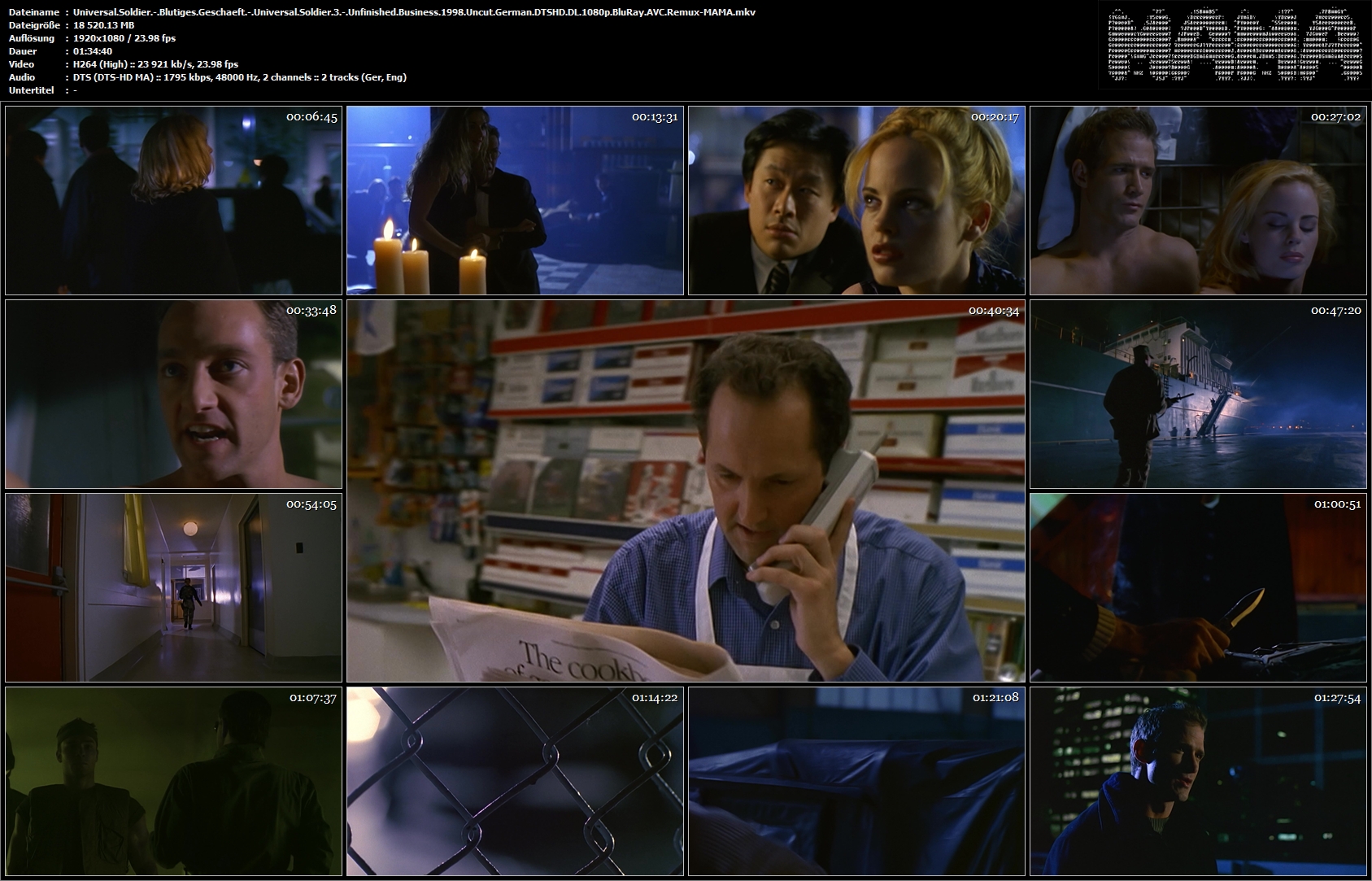Click the Untertitel label

click(x=32, y=90)
